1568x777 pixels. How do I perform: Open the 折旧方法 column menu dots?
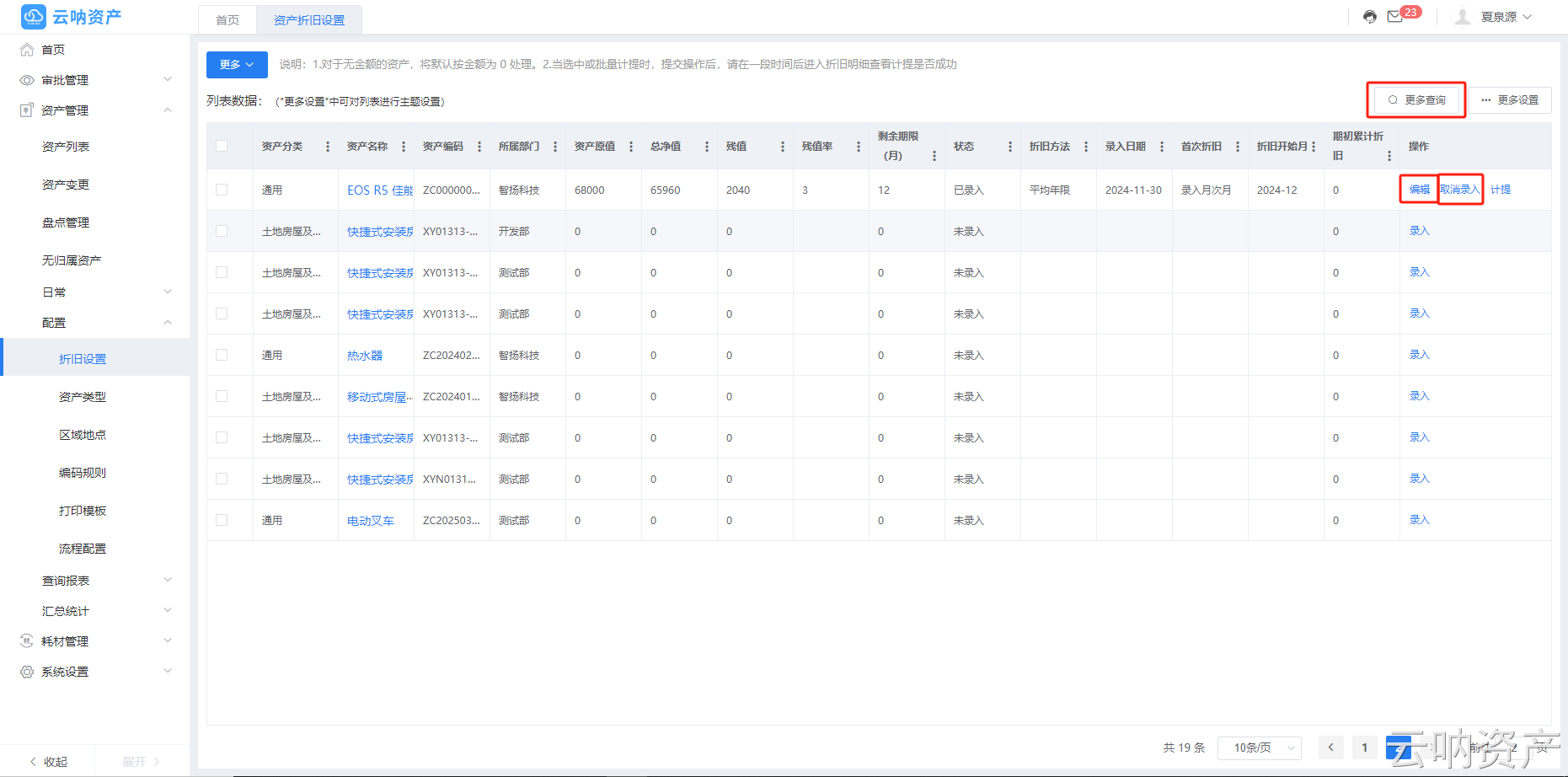pos(1086,147)
